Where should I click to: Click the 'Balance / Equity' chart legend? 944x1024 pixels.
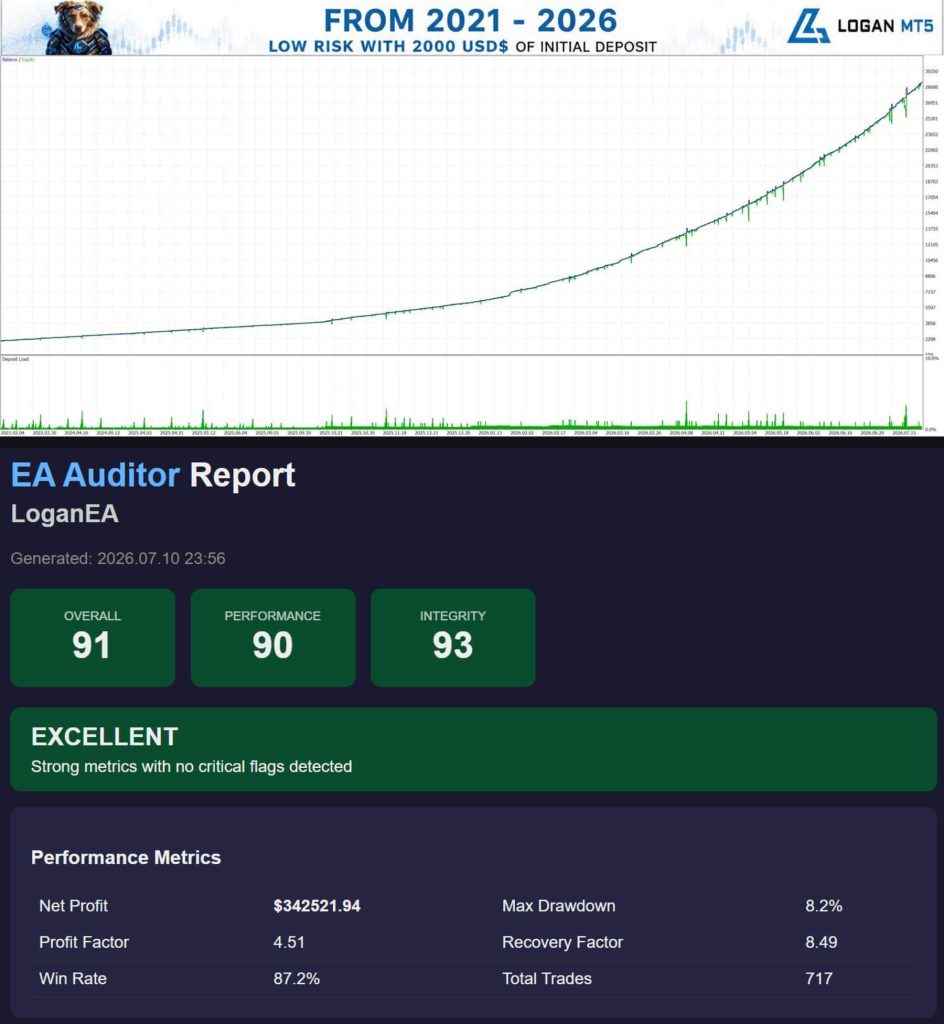[x=18, y=59]
